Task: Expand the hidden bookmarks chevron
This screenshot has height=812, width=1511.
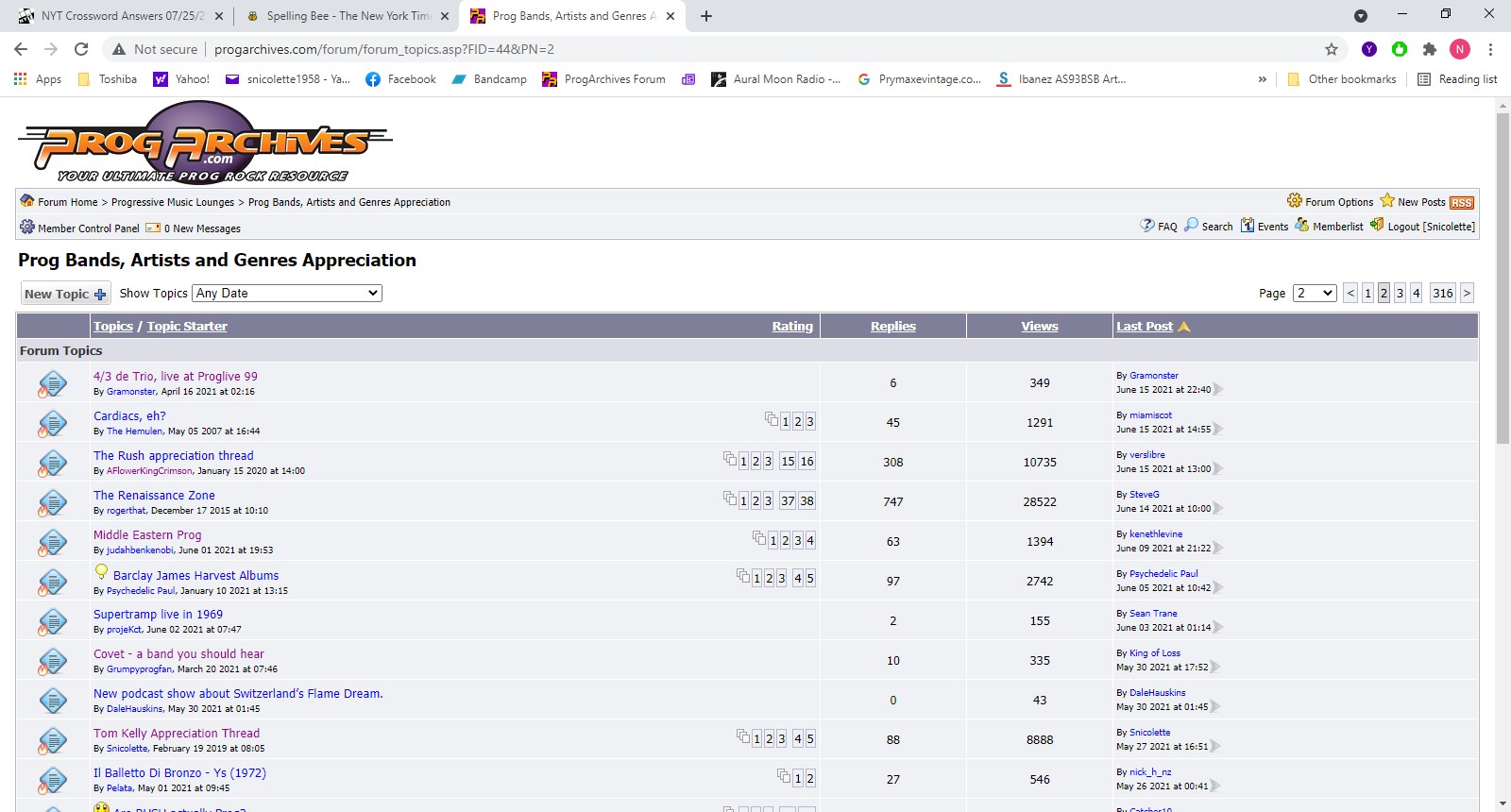Action: [x=1262, y=79]
